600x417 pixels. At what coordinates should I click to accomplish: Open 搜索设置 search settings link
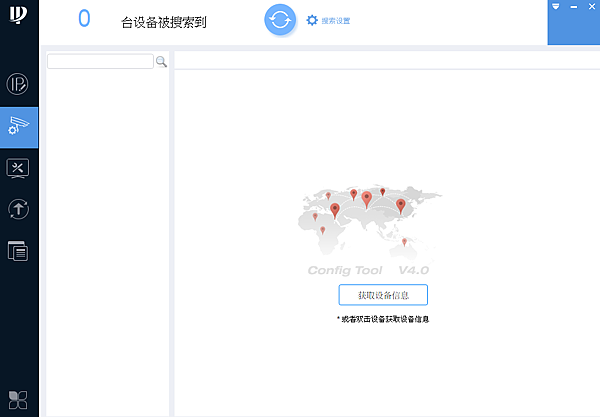click(336, 21)
